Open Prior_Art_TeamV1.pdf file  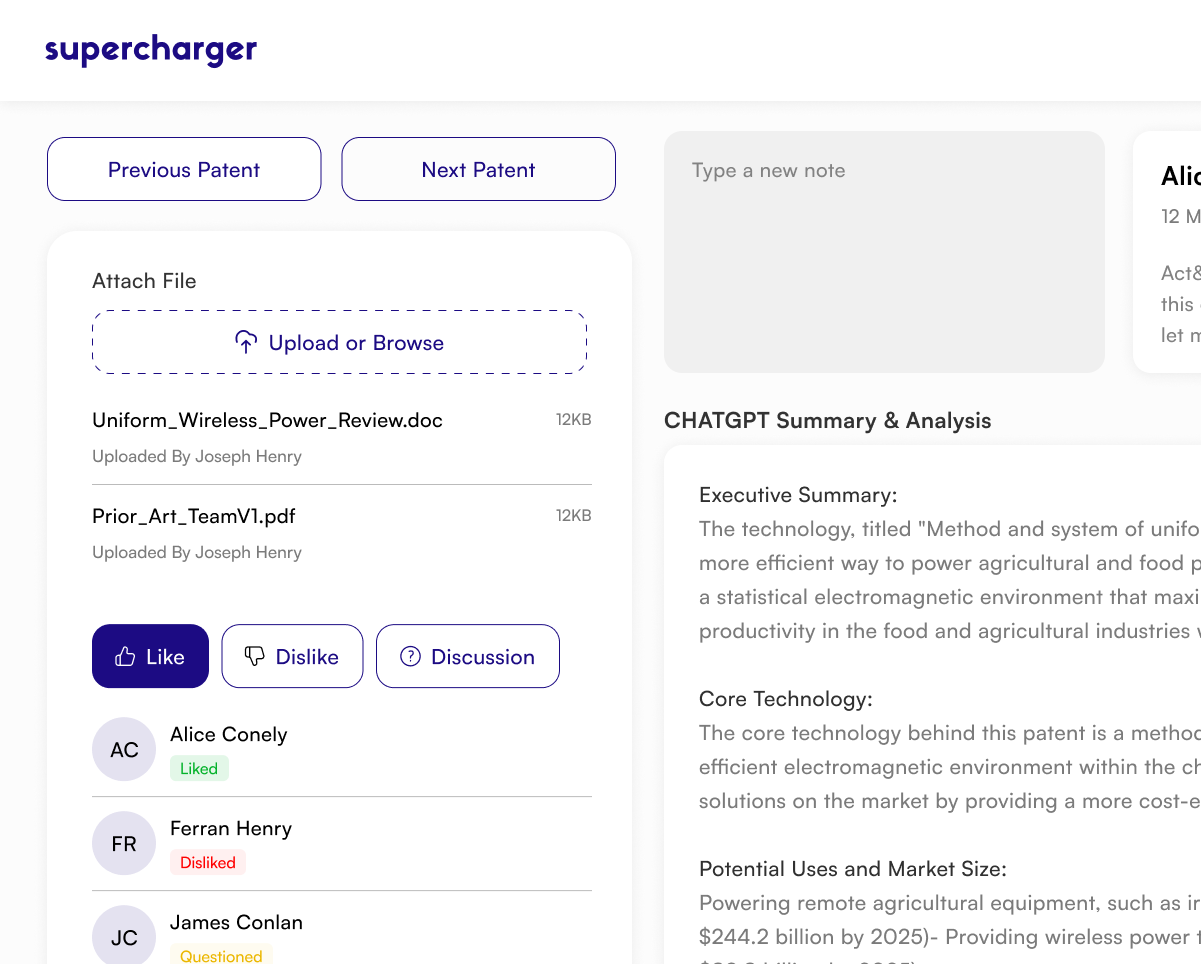pos(194,516)
